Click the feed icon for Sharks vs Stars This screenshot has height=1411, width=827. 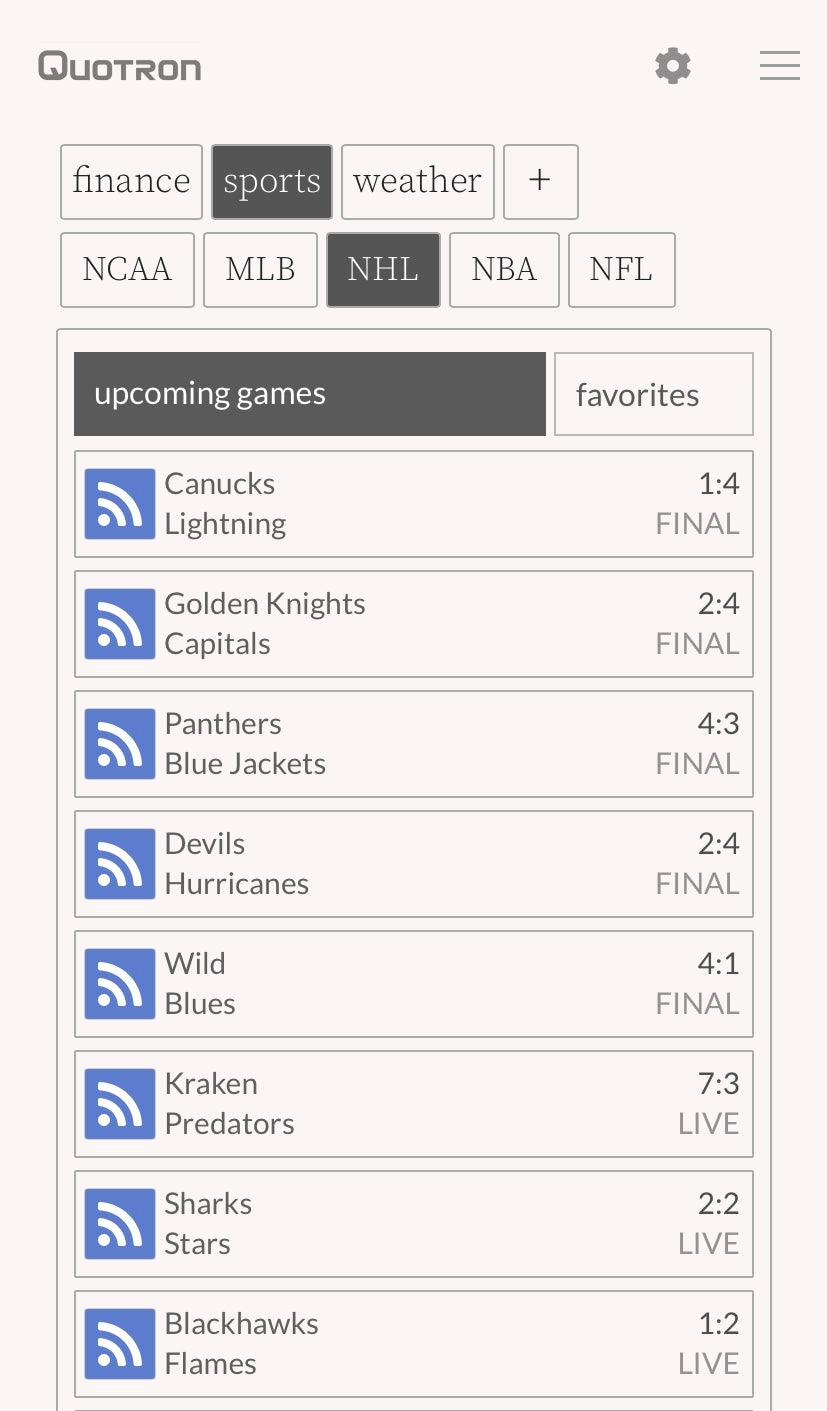[x=120, y=1224]
